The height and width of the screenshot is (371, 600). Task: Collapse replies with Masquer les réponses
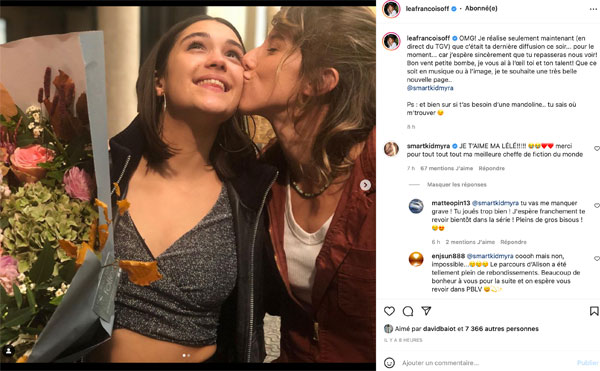457,184
